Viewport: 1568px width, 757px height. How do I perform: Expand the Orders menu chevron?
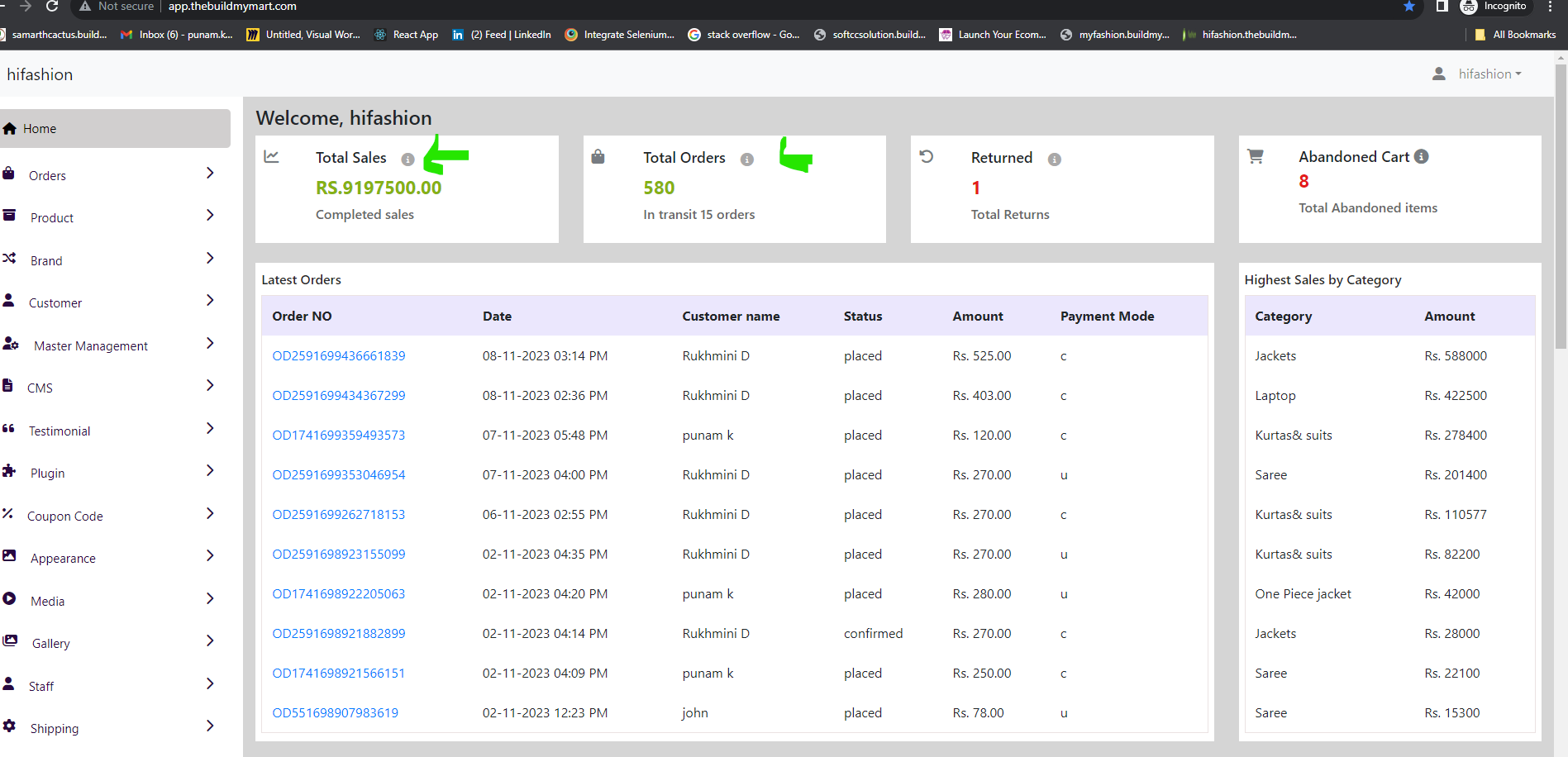(x=210, y=173)
